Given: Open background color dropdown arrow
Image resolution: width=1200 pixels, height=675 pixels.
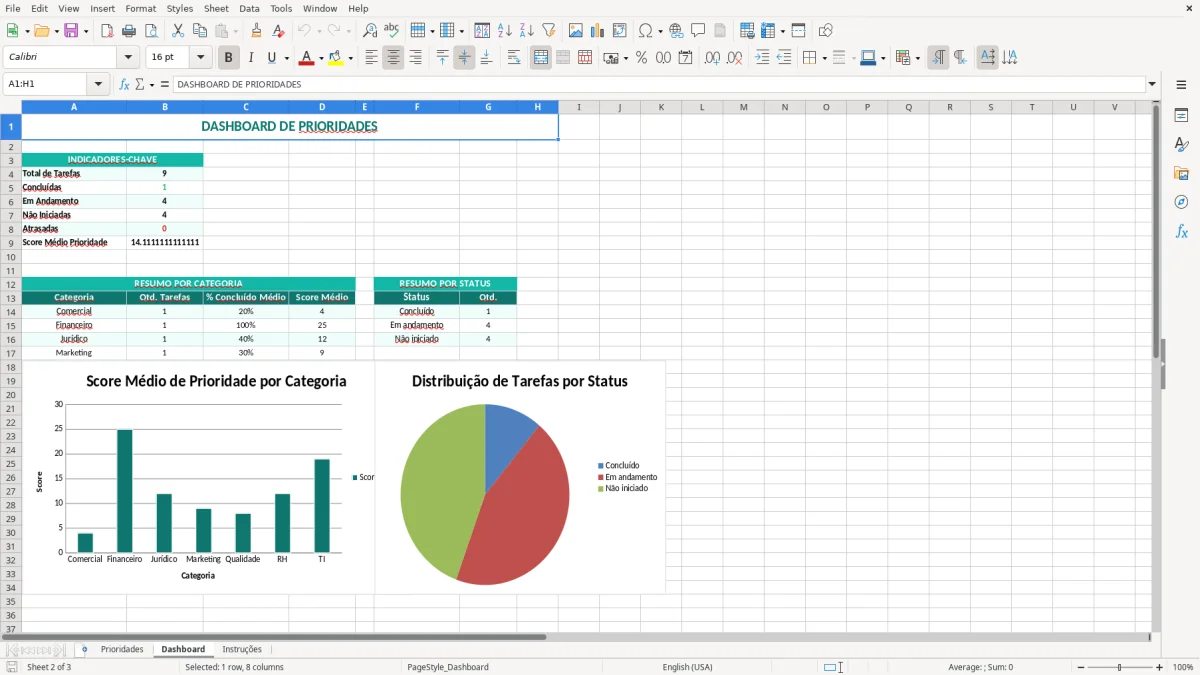Looking at the screenshot, I should (x=350, y=58).
